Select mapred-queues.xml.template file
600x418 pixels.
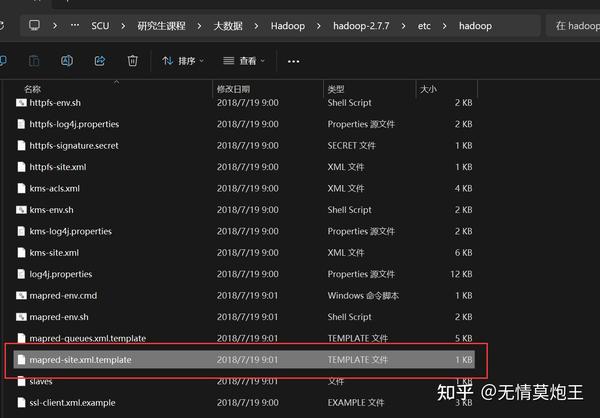point(244,338)
